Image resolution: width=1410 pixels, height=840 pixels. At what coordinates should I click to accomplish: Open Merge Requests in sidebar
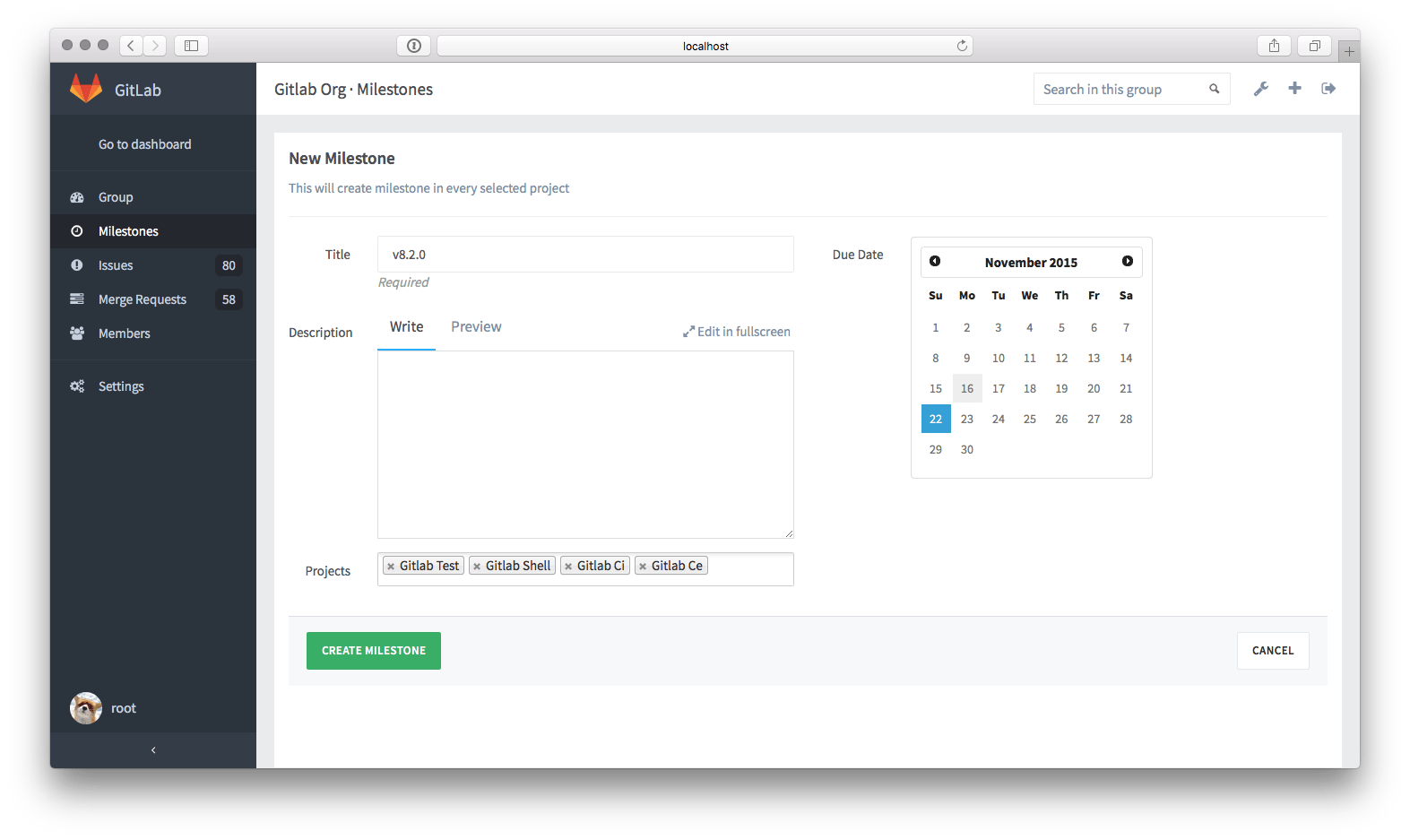(x=143, y=299)
